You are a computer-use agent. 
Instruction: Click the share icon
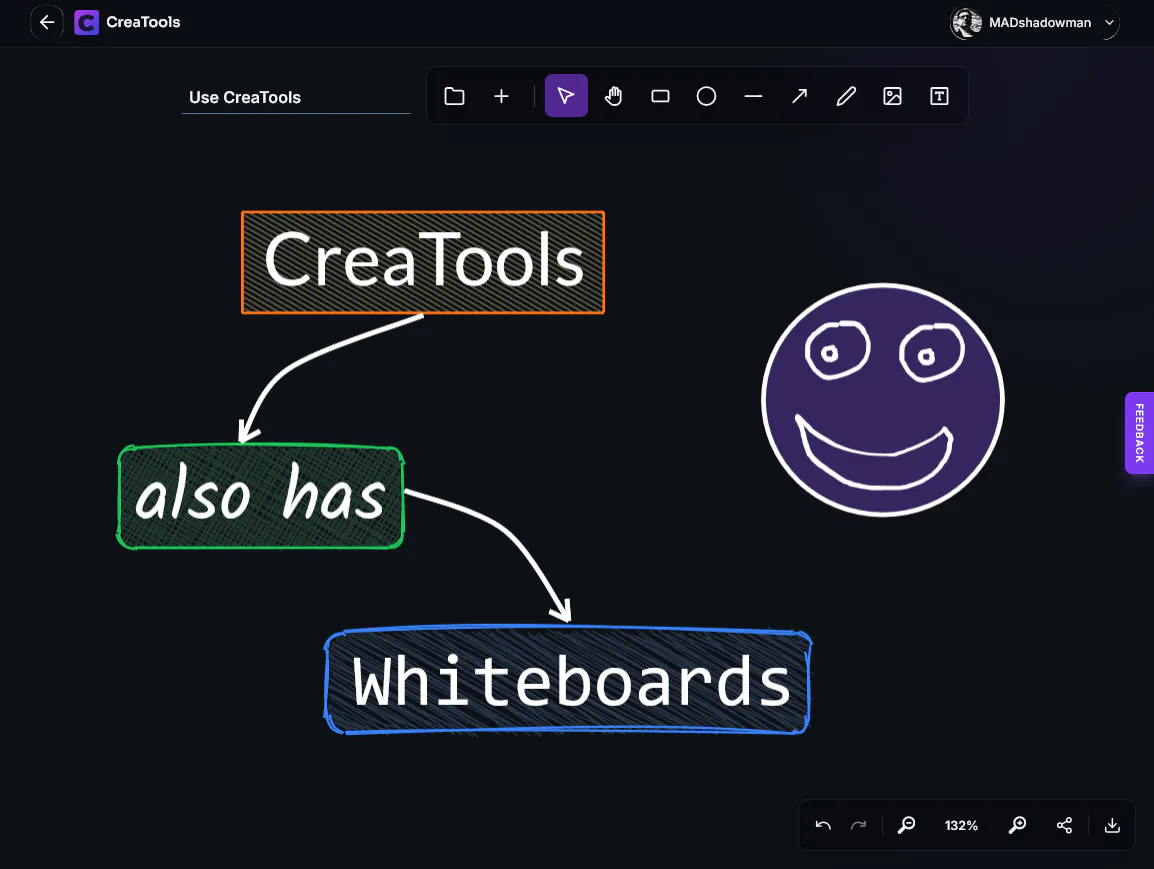click(1064, 825)
